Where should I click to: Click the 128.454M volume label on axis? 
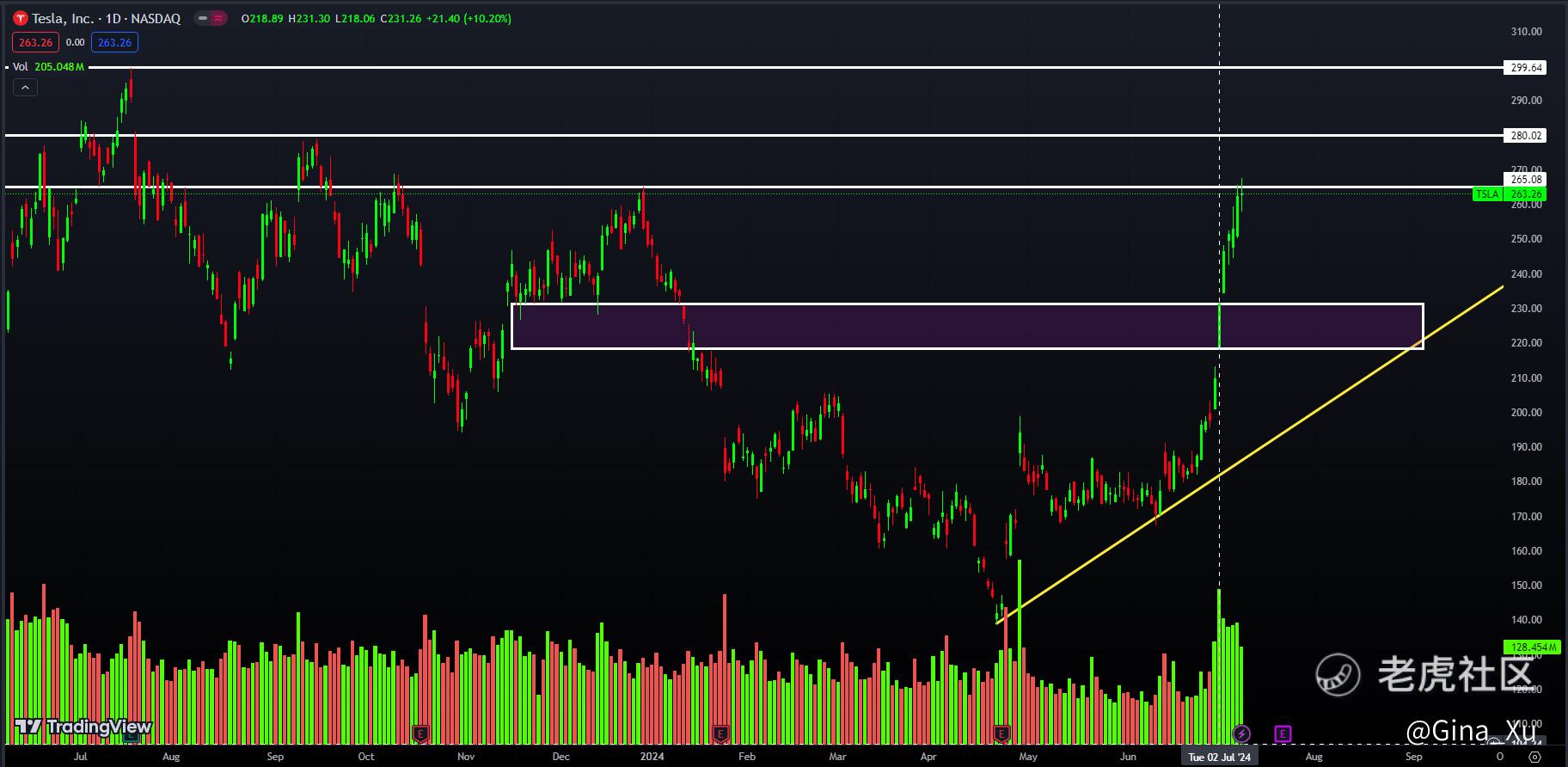pyautogui.click(x=1531, y=647)
